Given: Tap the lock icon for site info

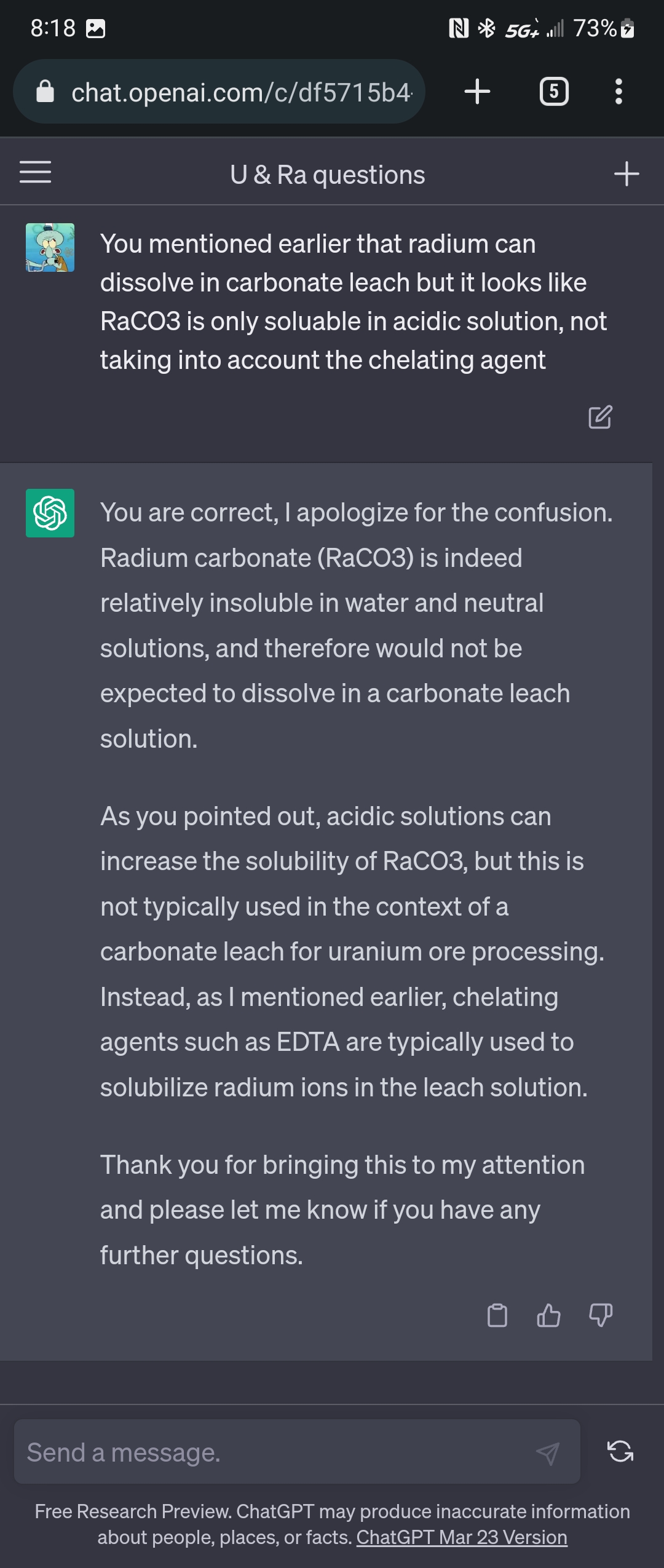Looking at the screenshot, I should pyautogui.click(x=45, y=92).
